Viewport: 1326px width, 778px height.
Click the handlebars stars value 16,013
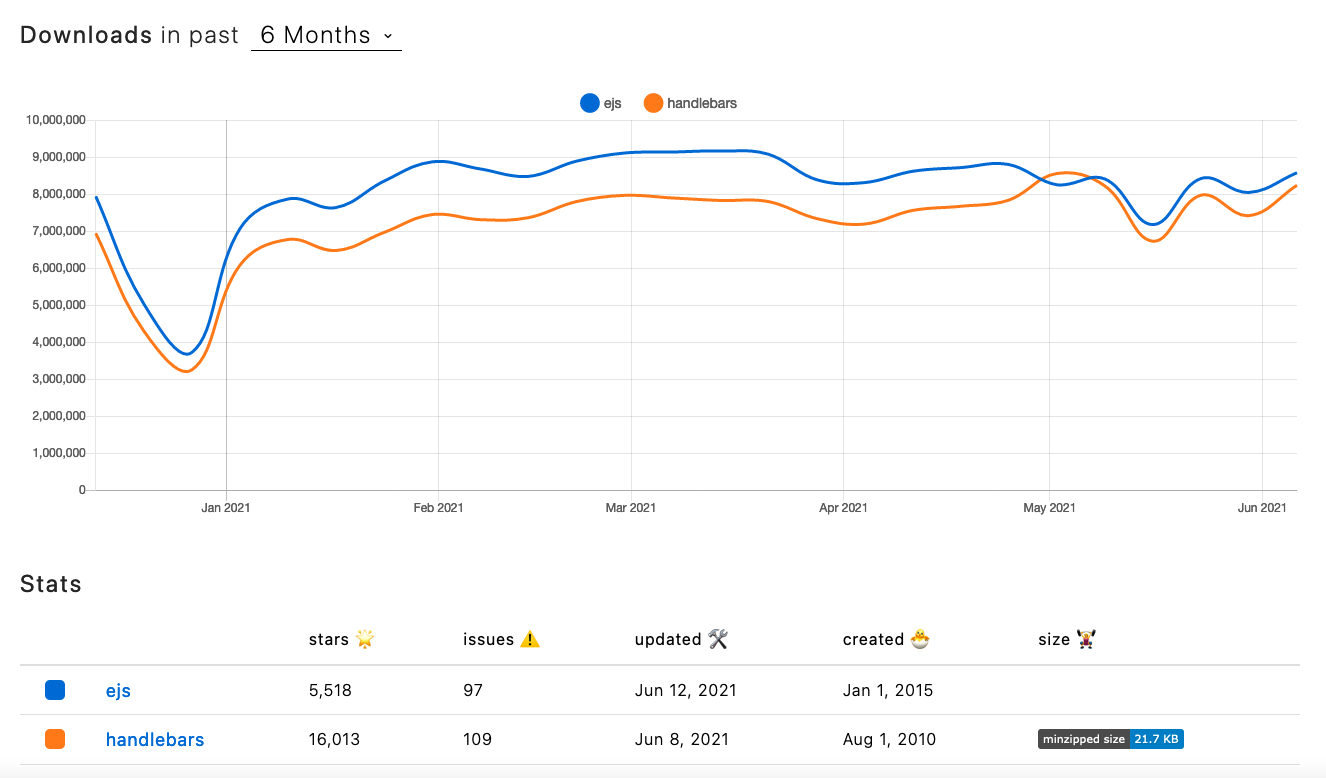coord(334,740)
